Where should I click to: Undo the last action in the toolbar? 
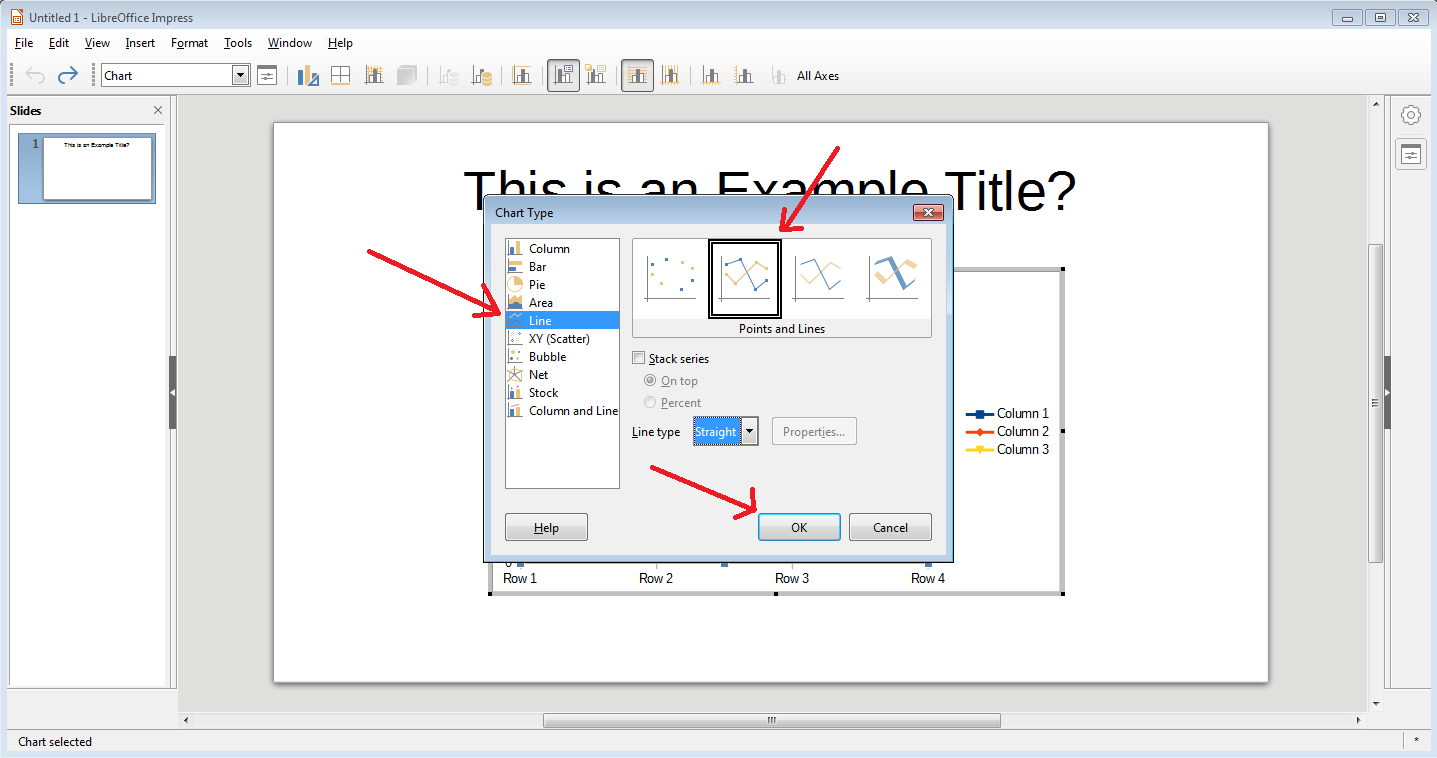coord(35,75)
